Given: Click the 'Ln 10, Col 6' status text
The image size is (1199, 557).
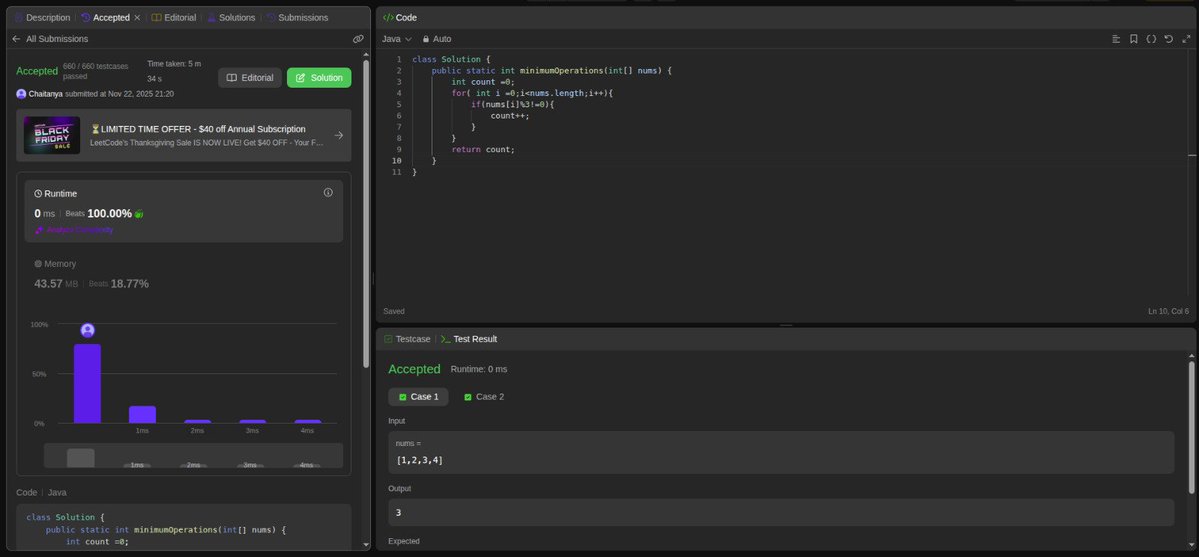Looking at the screenshot, I should pos(1168,311).
